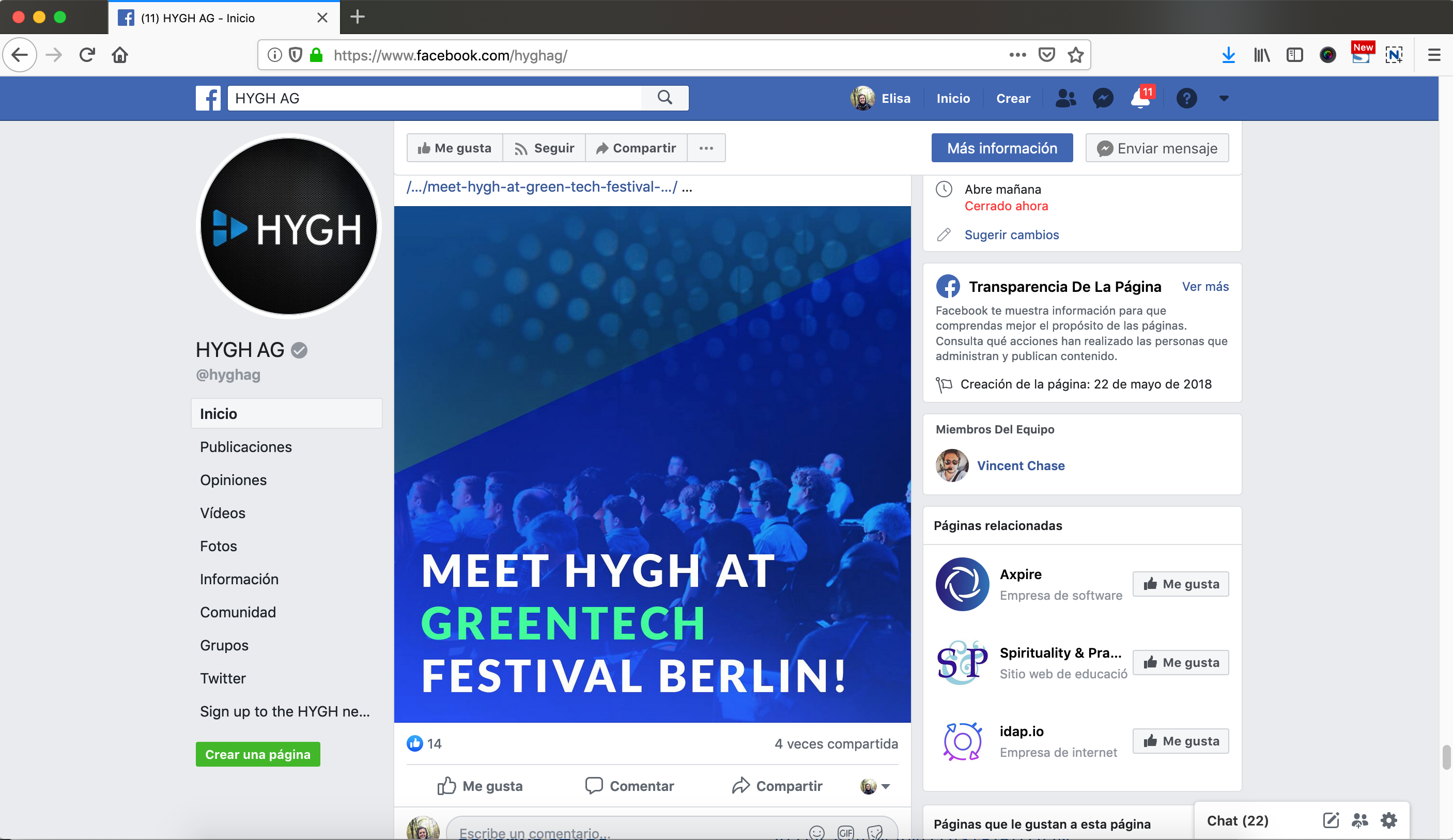Click Sugerir cambios link
This screenshot has width=1453, height=840.
point(1011,235)
